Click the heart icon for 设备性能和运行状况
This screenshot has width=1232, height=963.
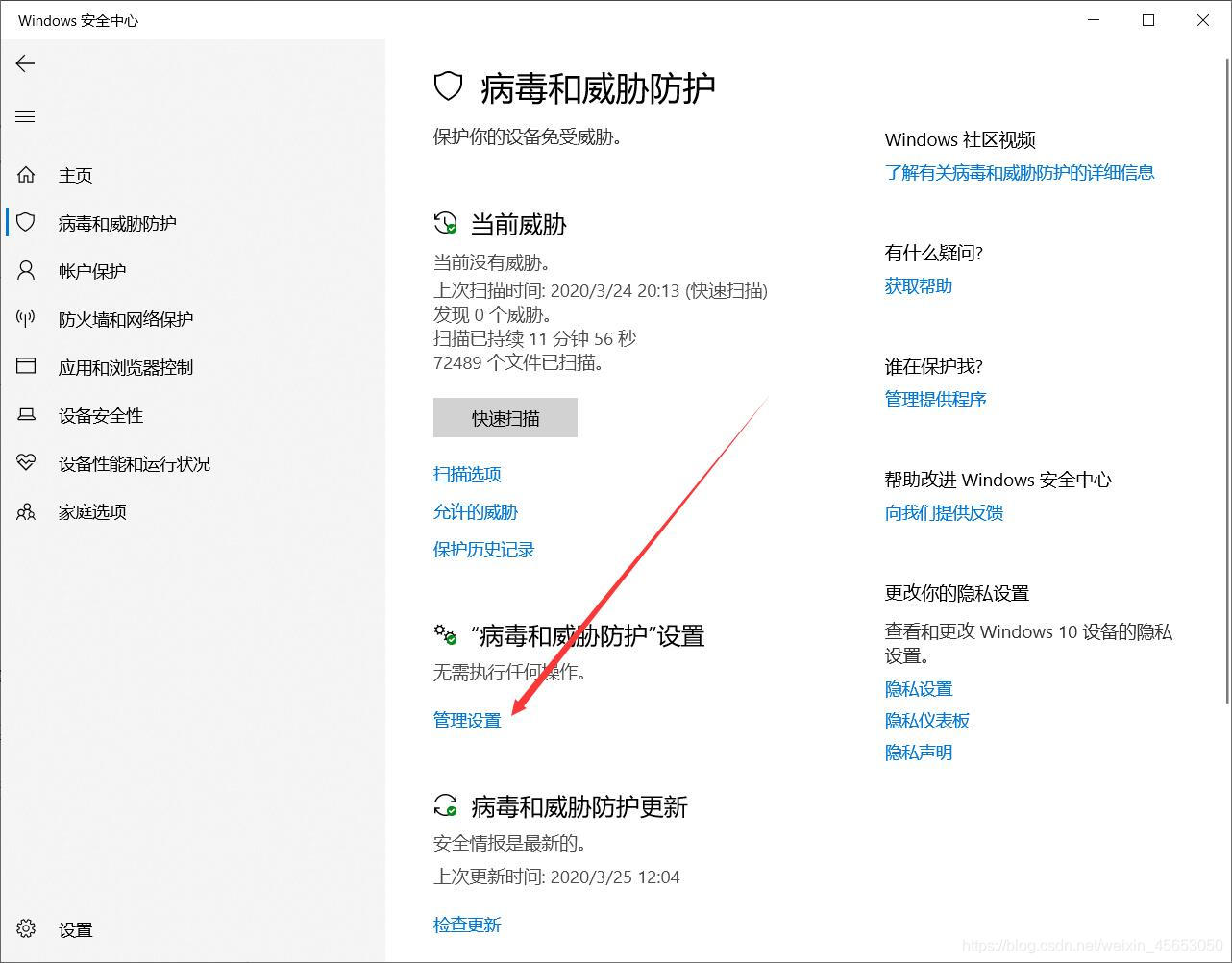click(26, 463)
